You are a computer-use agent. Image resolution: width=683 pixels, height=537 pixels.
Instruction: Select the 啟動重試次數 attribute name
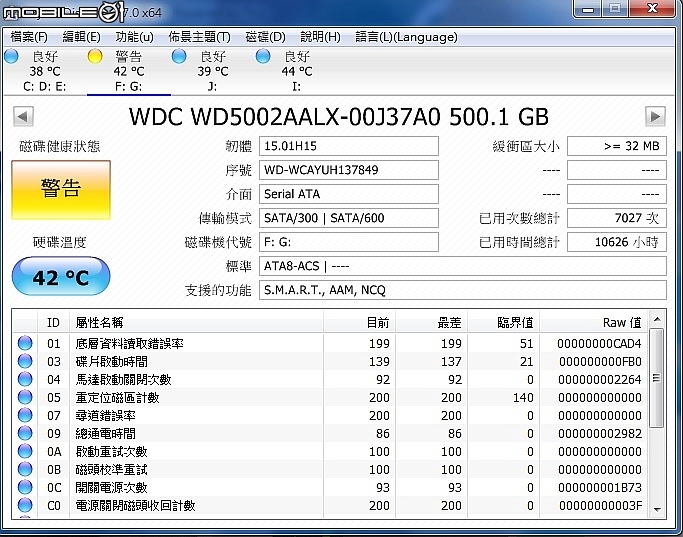(x=111, y=452)
